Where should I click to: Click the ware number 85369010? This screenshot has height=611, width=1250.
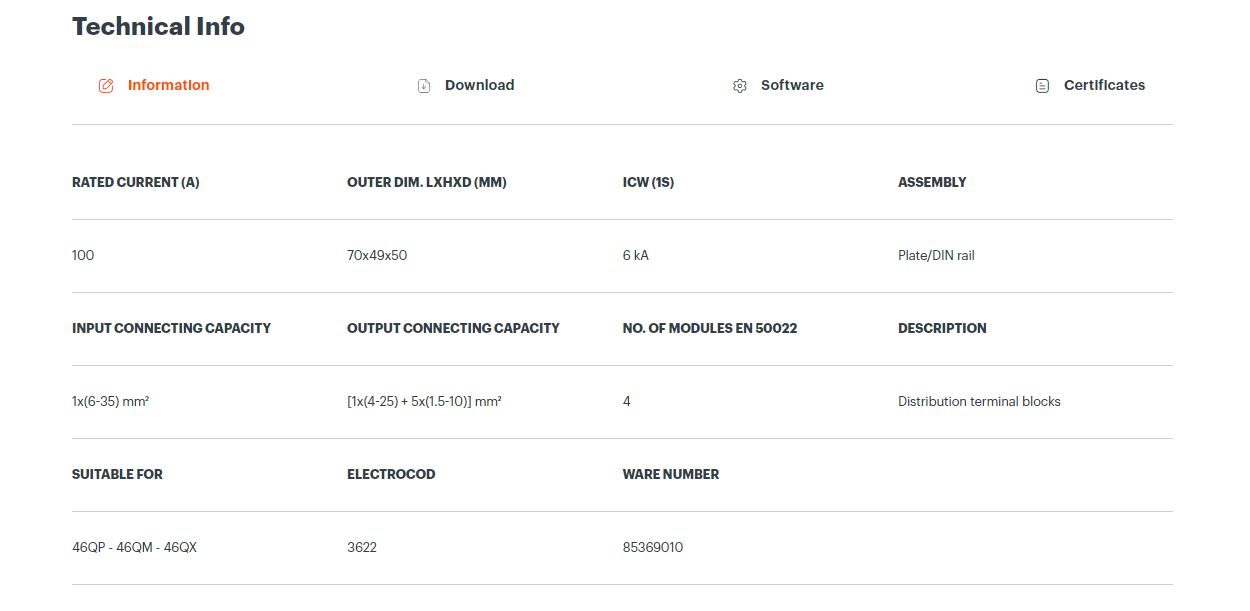[653, 547]
